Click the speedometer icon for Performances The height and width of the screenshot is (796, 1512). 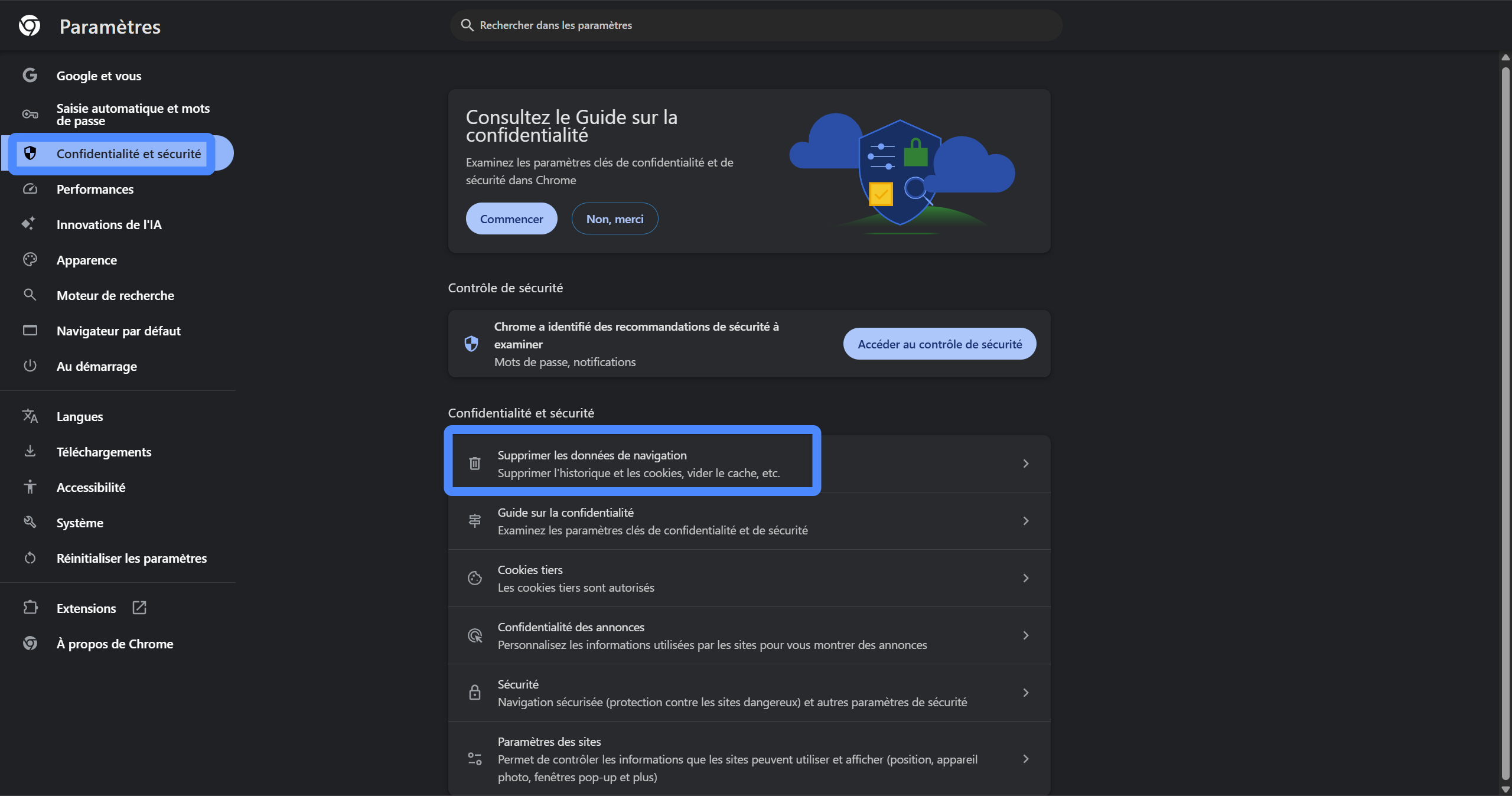pyautogui.click(x=30, y=189)
